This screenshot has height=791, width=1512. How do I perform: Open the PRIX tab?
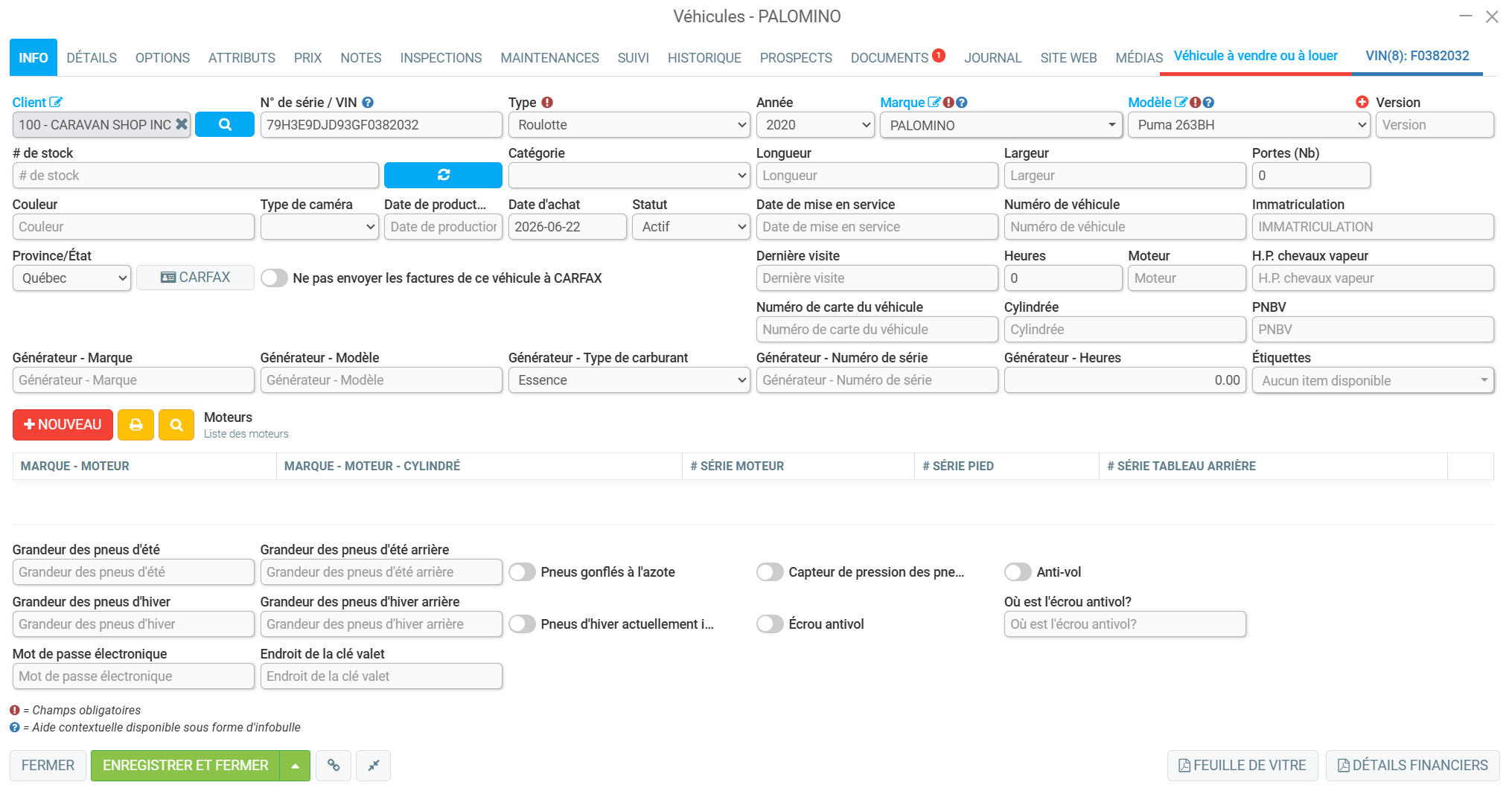(x=307, y=58)
